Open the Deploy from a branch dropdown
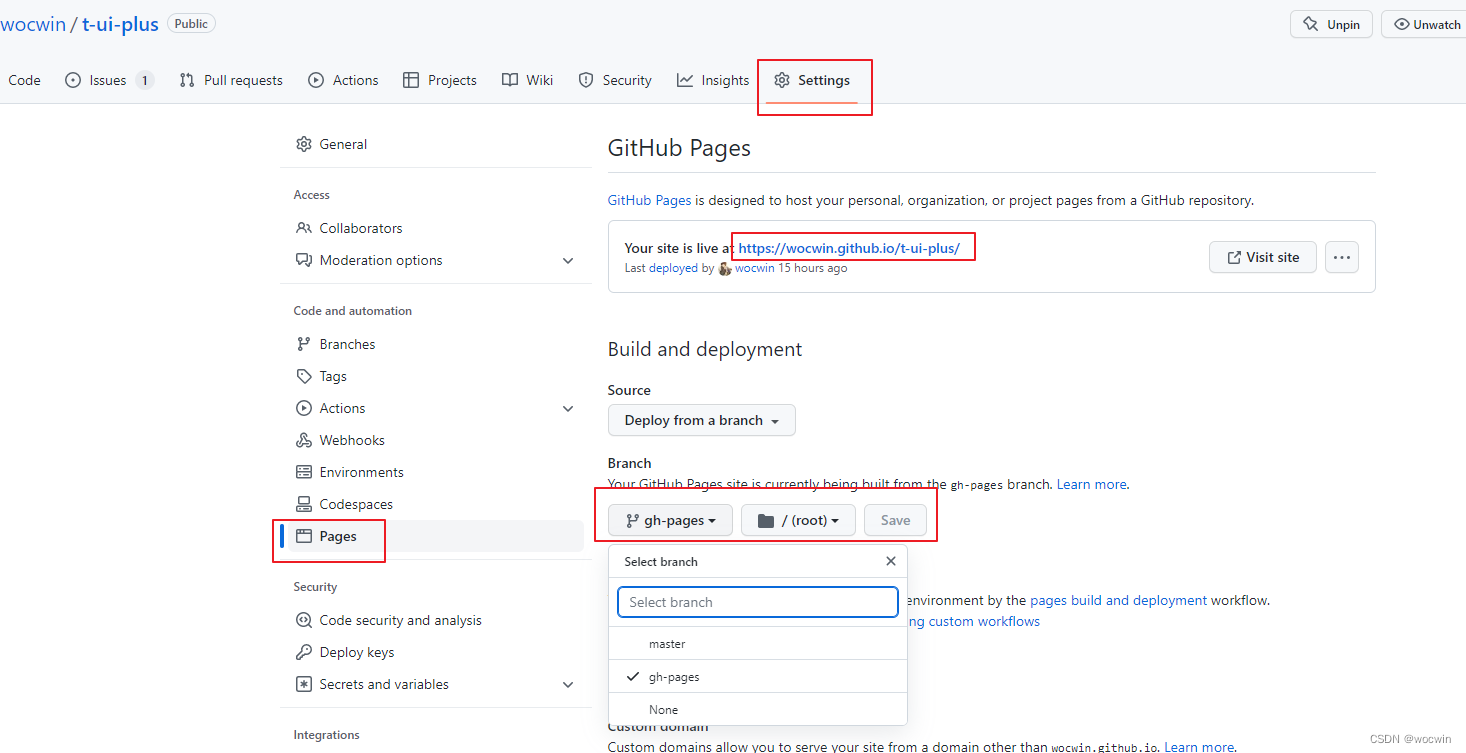 701,420
